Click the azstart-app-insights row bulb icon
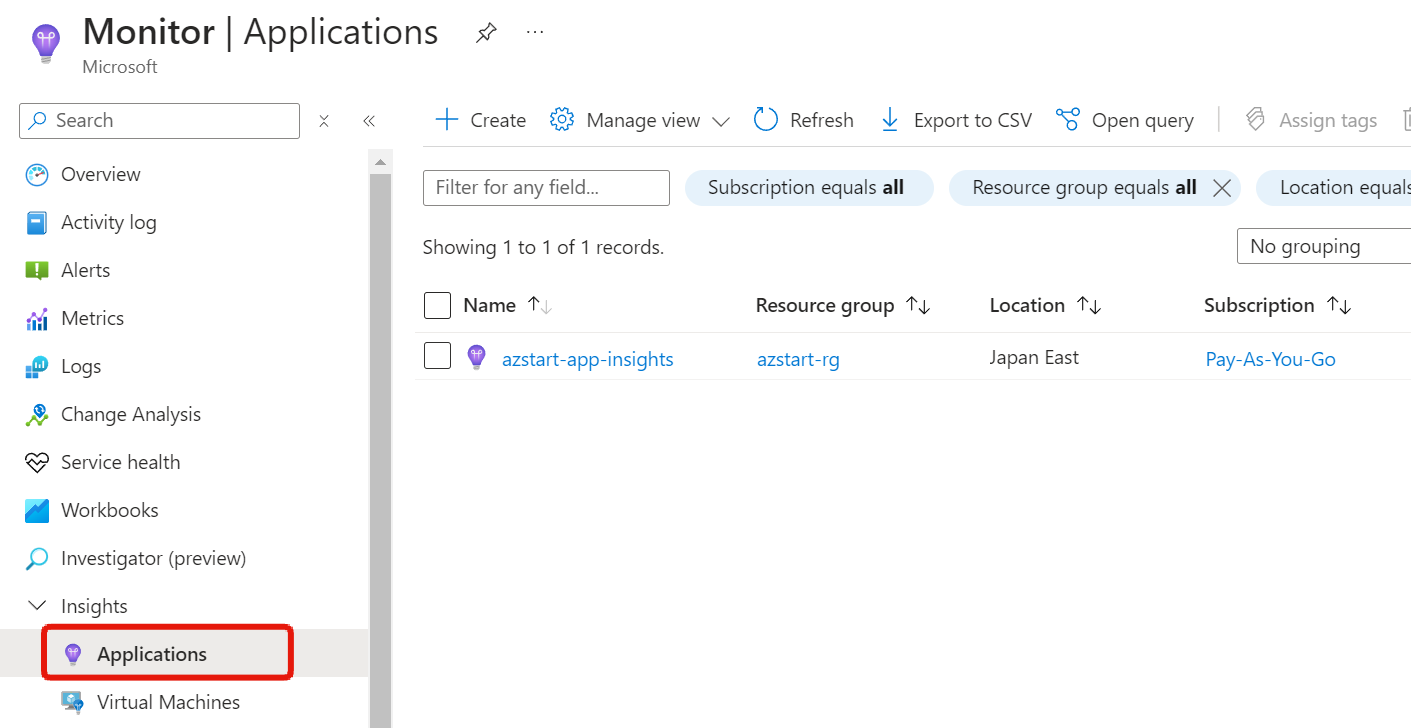Screen dimensions: 1411x728 [x=477, y=357]
